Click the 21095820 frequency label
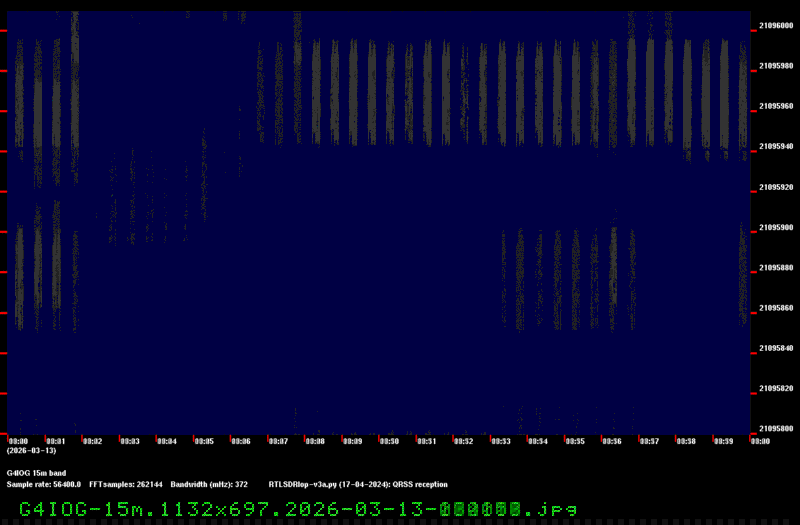800x525 pixels. tap(776, 389)
